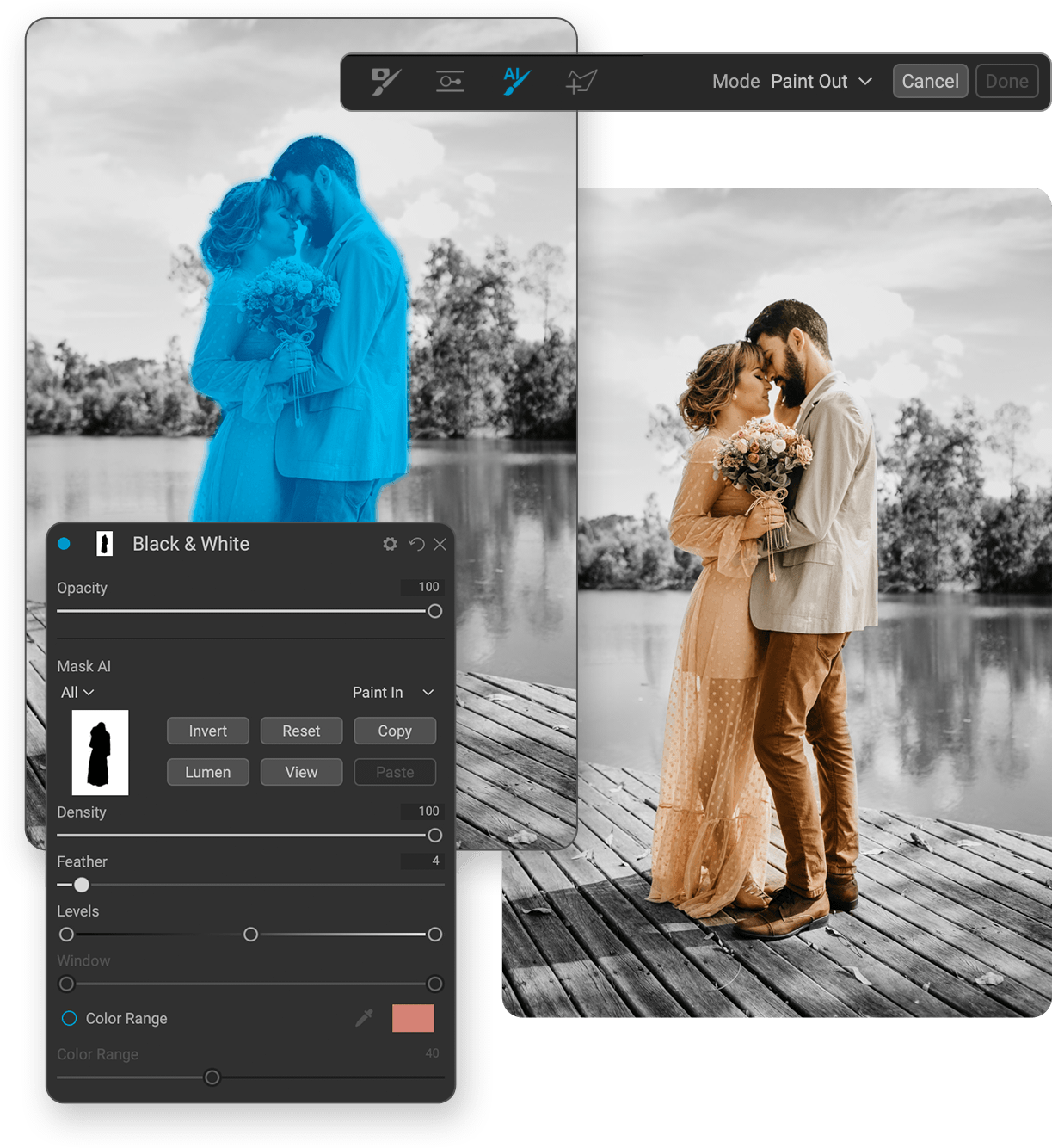Toggle the Black & White filter on or off
The width and height of the screenshot is (1052, 1148).
[63, 543]
